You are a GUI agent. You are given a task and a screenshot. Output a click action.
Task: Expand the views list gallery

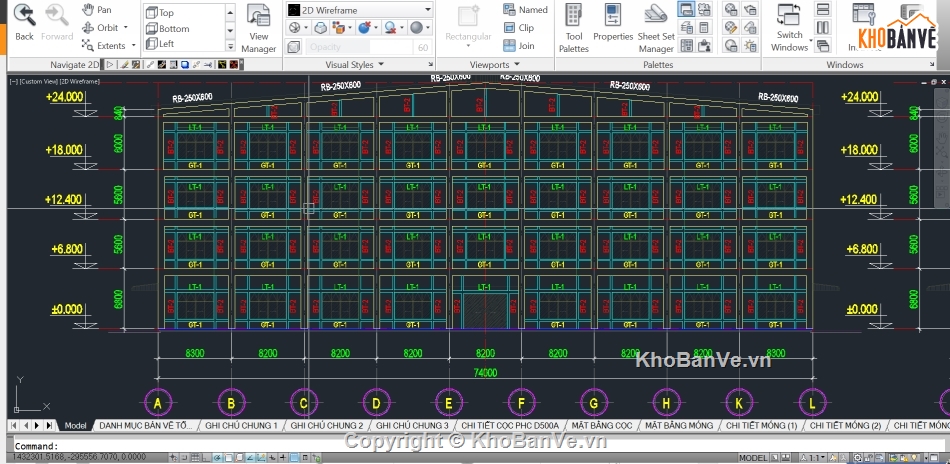(230, 46)
